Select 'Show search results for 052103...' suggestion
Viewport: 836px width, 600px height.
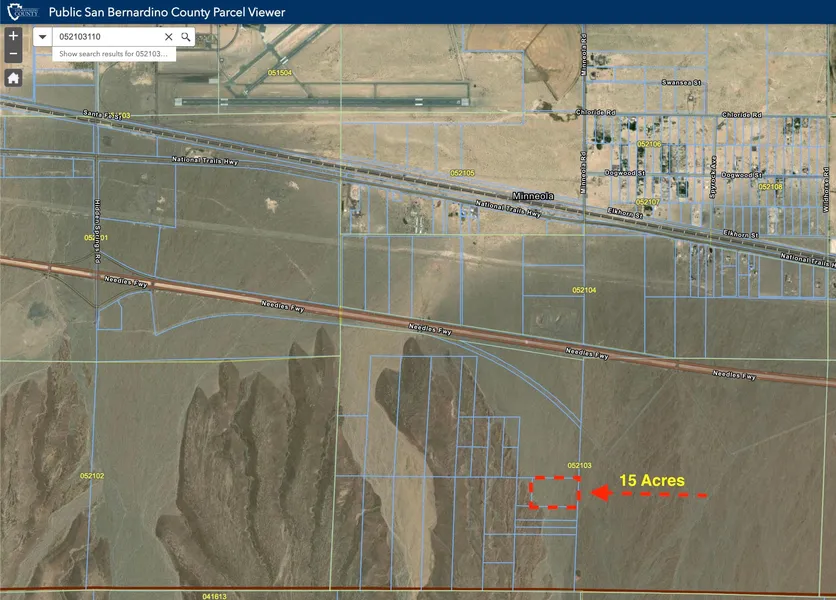[x=114, y=54]
